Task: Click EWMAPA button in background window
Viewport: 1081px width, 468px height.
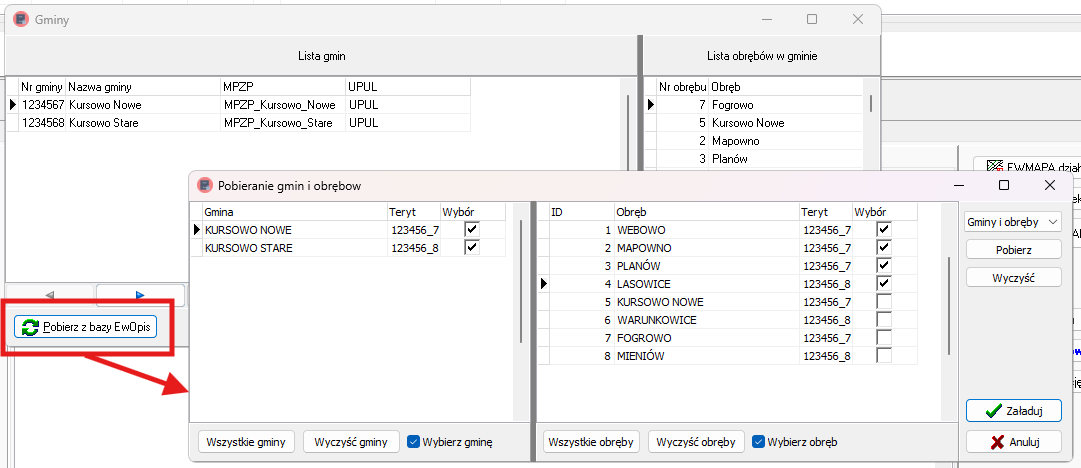Action: pos(1027,165)
